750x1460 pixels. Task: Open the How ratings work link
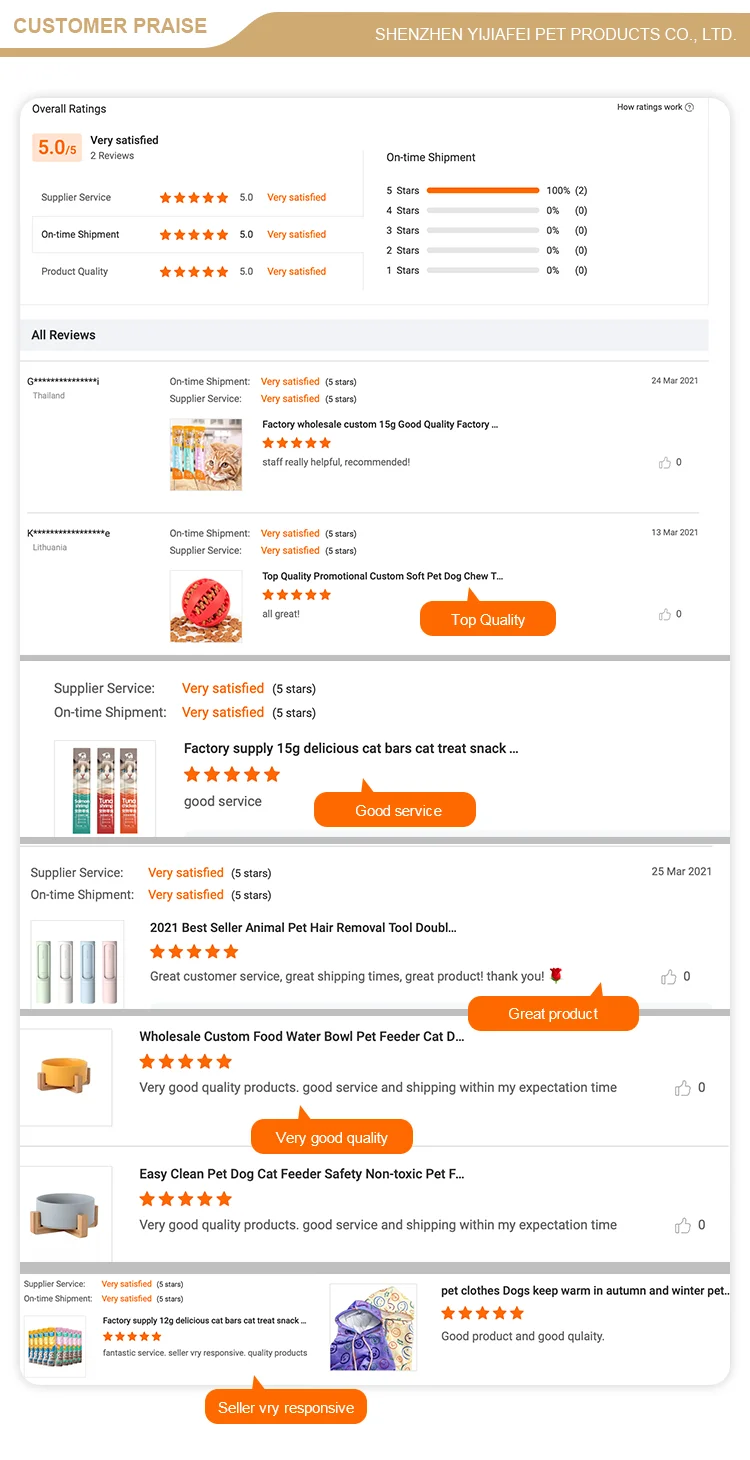click(x=649, y=107)
